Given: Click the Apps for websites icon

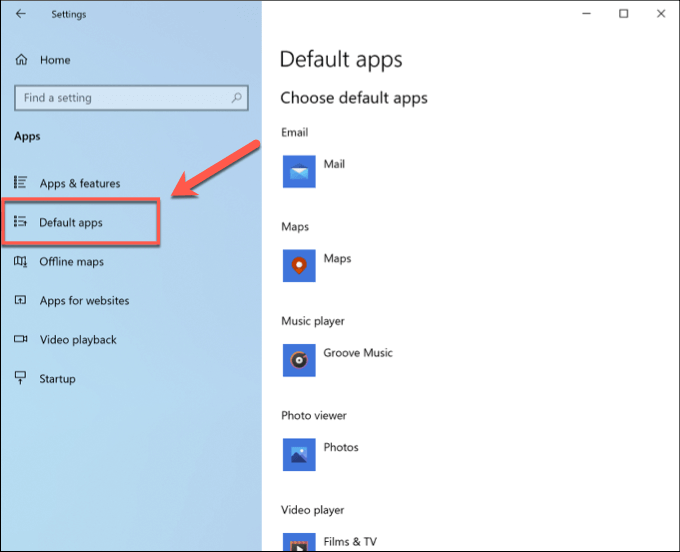Looking at the screenshot, I should pos(20,300).
